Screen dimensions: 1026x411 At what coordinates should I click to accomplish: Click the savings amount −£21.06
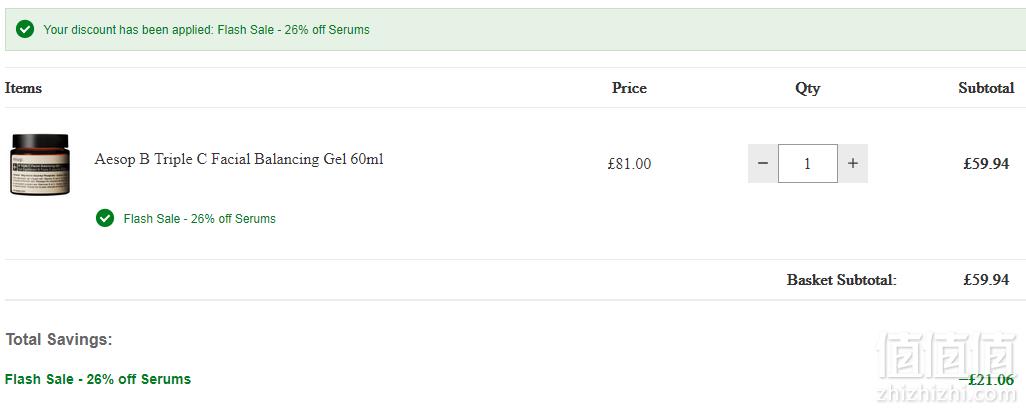987,380
